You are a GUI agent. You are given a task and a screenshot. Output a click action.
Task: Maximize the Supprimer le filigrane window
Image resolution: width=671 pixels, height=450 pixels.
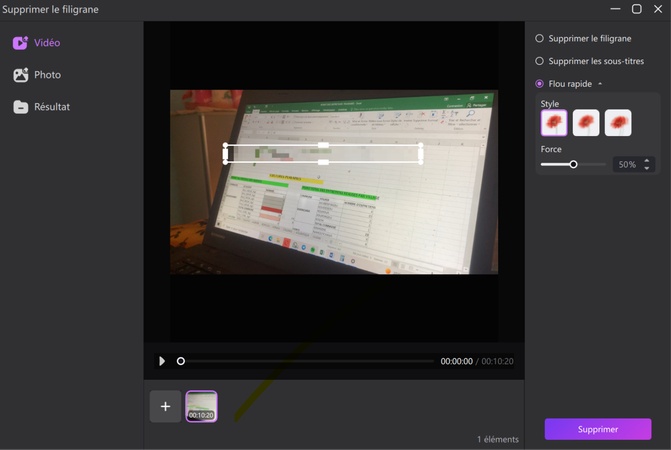click(x=637, y=9)
